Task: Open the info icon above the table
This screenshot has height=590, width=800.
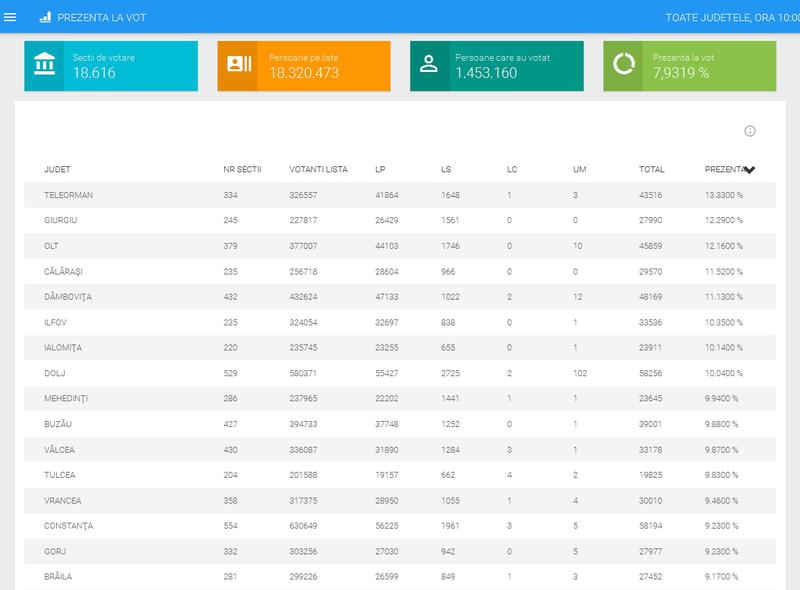Action: tap(750, 131)
